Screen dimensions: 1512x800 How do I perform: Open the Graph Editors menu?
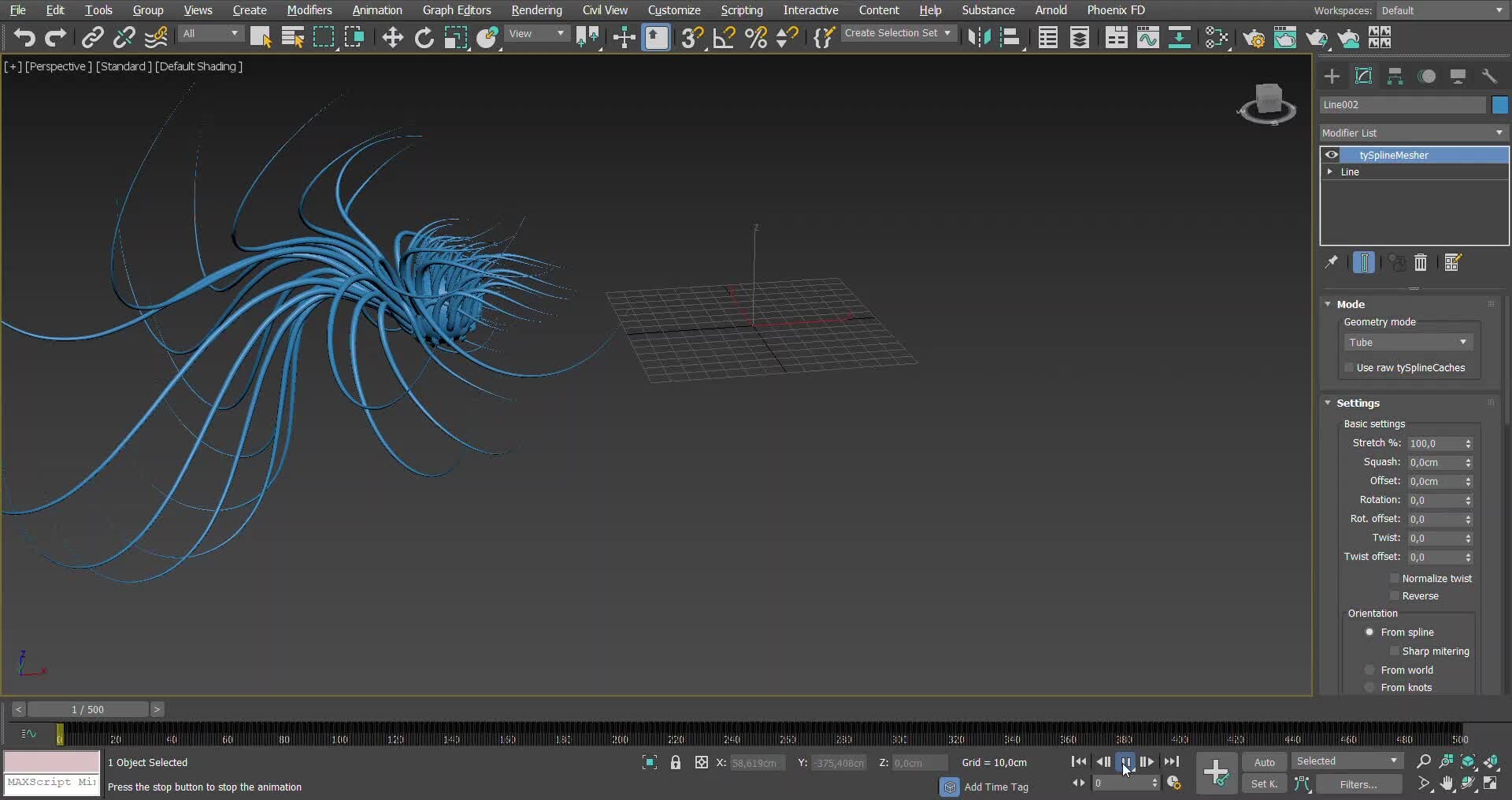456,10
